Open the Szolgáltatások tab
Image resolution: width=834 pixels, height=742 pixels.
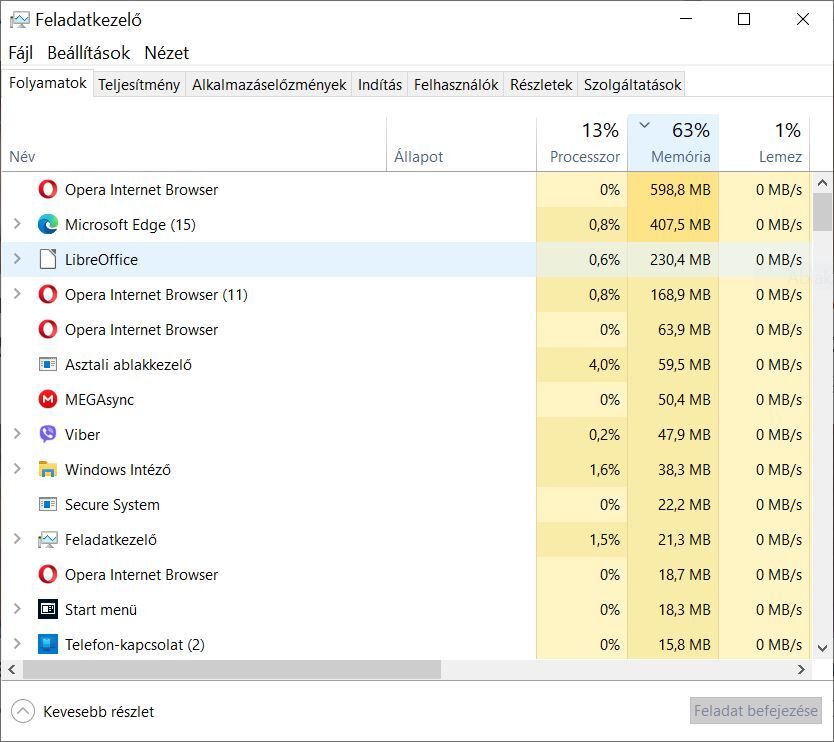coord(632,85)
